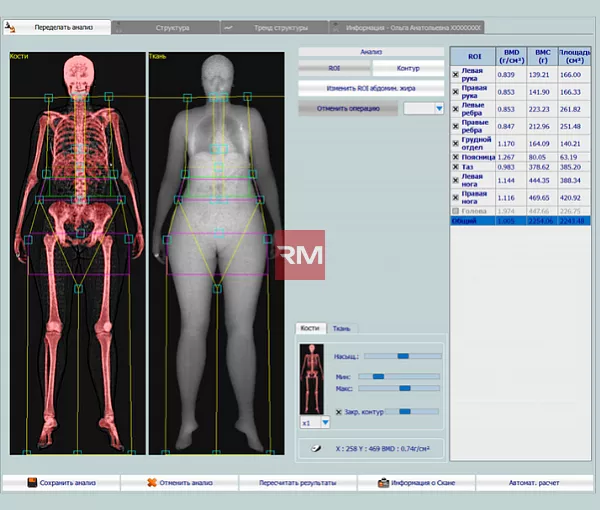Viewport: 600px width, 510px height.
Task: Click Сохранить анализ button
Action: (x=62, y=483)
